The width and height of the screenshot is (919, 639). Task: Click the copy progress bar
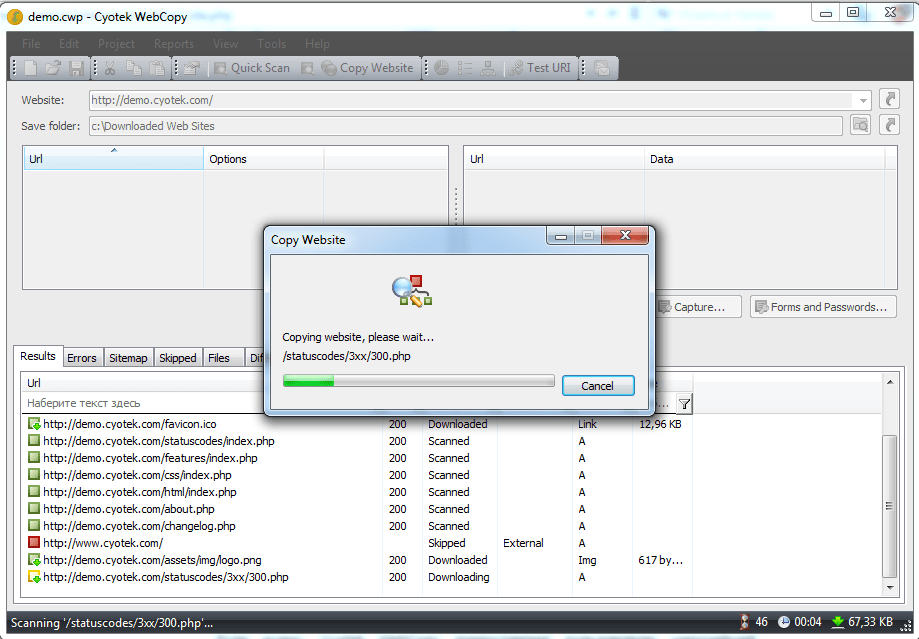coord(418,382)
